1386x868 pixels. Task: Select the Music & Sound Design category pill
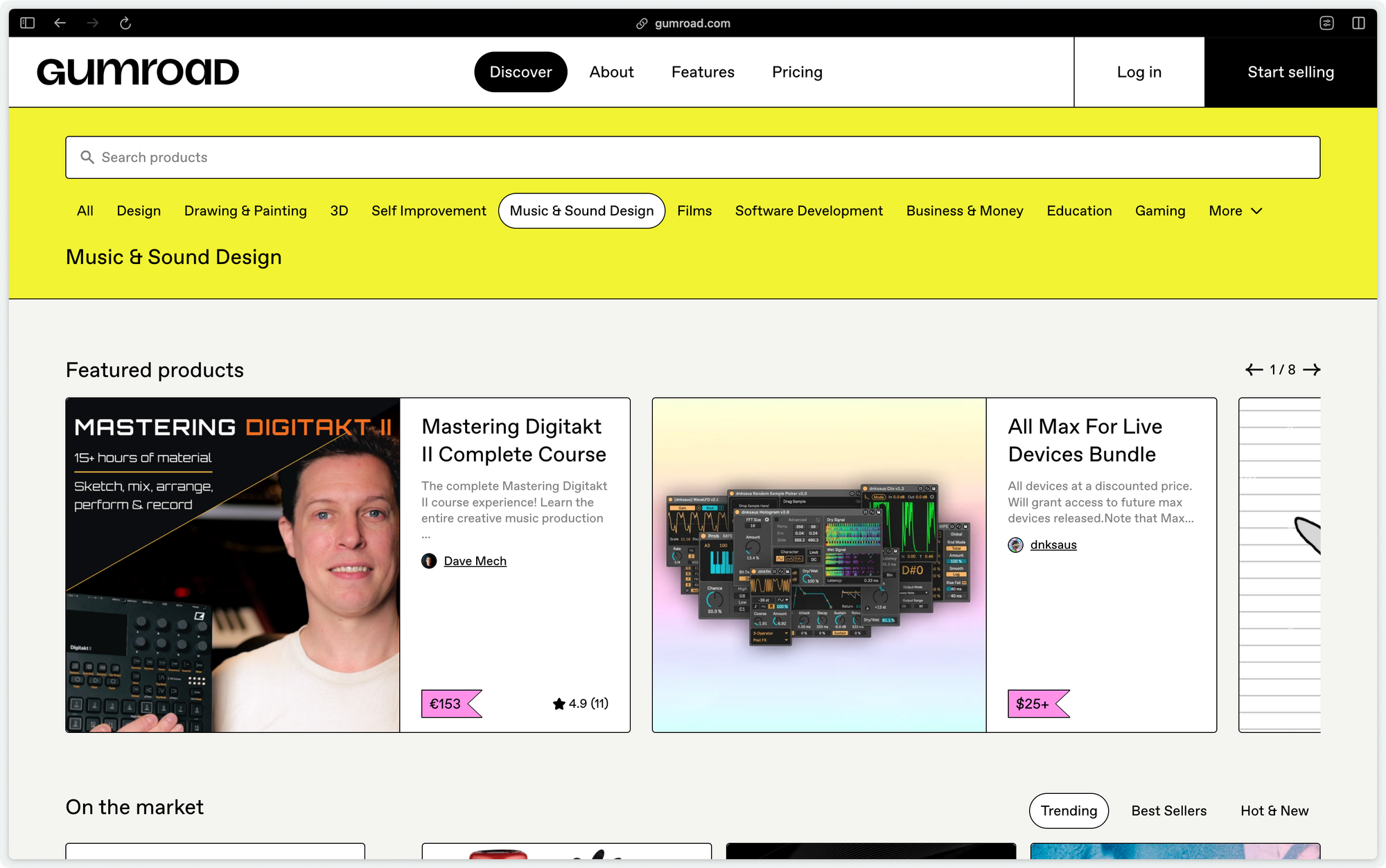coord(581,211)
